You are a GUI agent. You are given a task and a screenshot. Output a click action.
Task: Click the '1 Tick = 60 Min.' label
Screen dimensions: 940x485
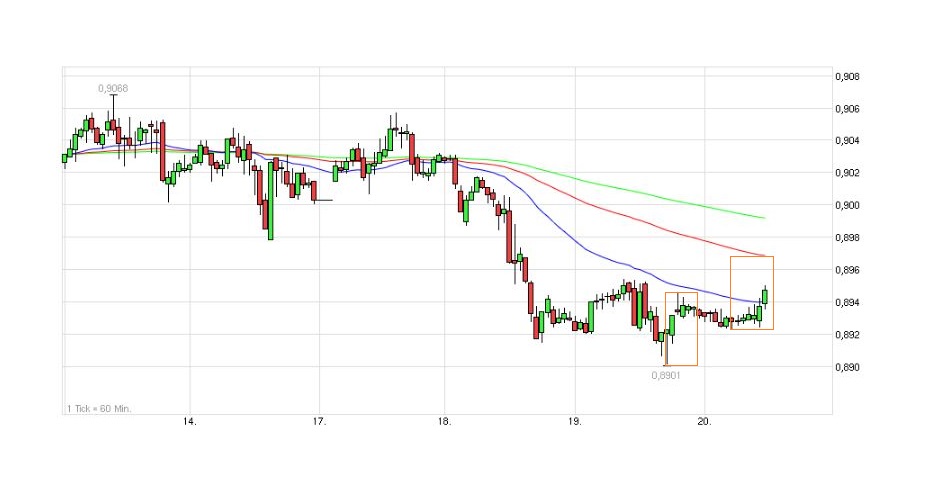pos(99,408)
